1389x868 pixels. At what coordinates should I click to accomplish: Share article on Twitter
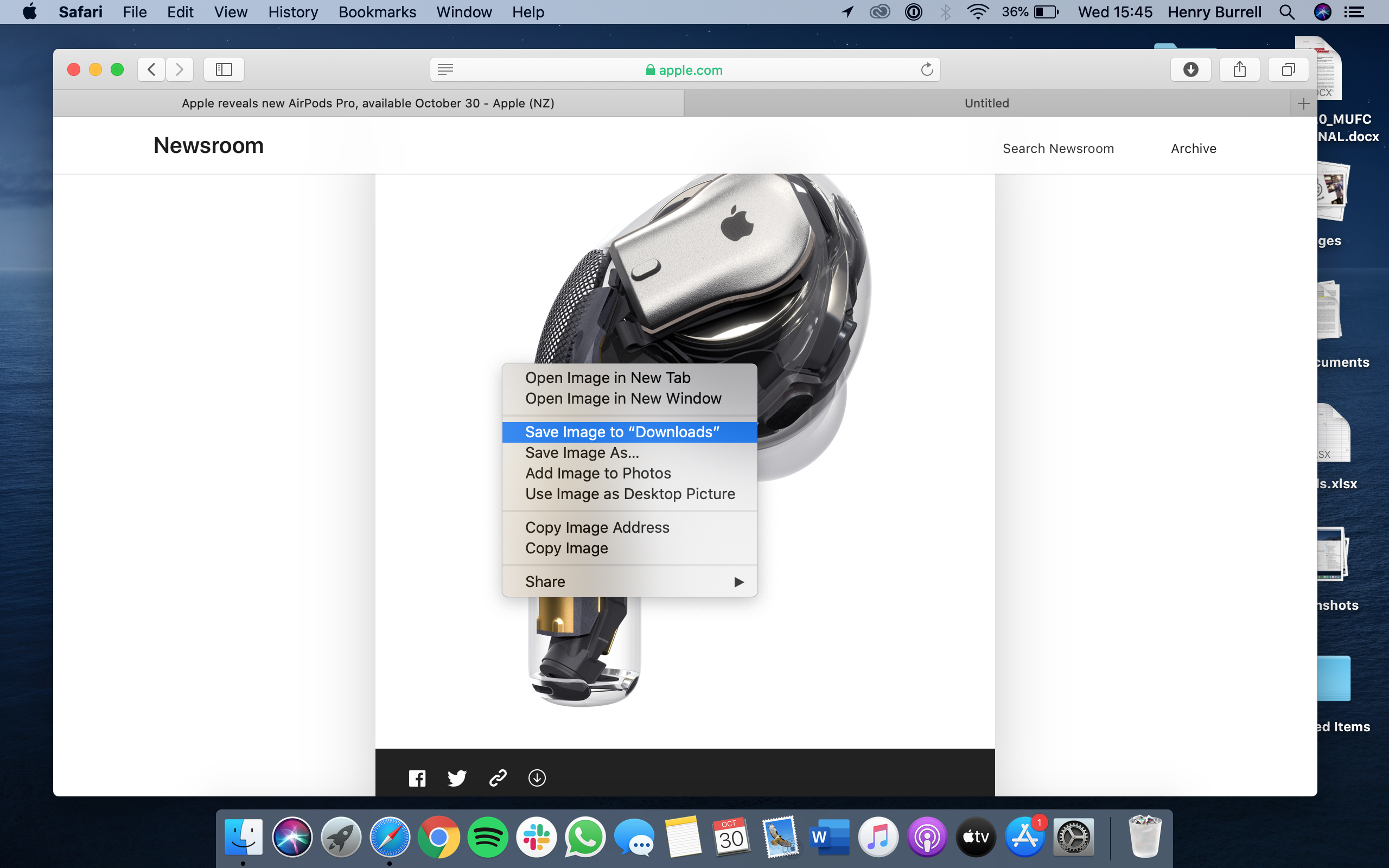[x=457, y=778]
